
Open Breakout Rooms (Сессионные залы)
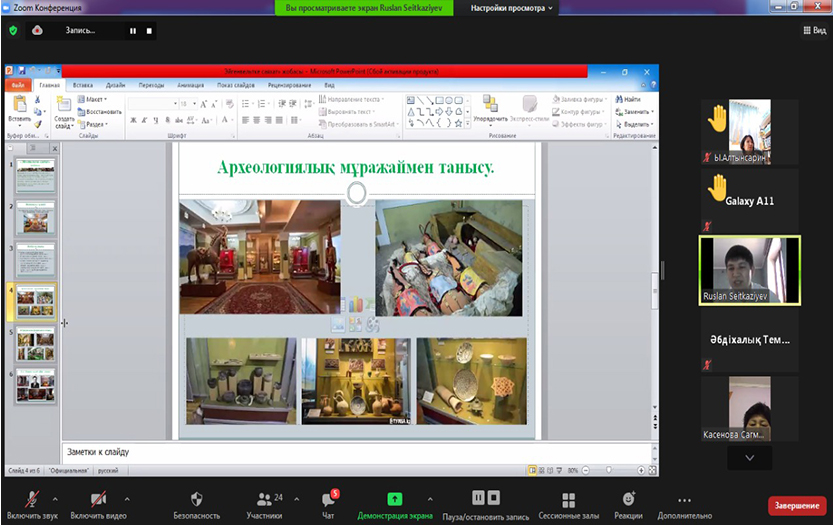tap(568, 499)
